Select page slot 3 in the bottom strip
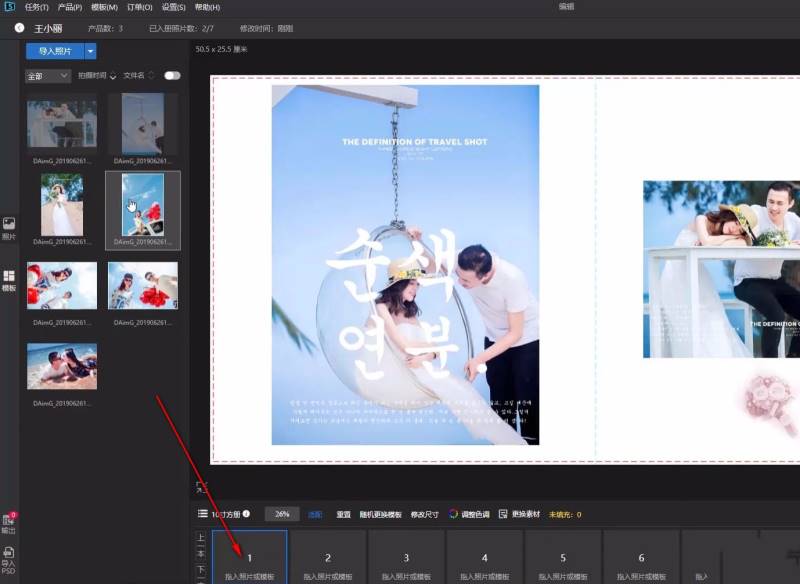800x584 pixels. point(406,558)
